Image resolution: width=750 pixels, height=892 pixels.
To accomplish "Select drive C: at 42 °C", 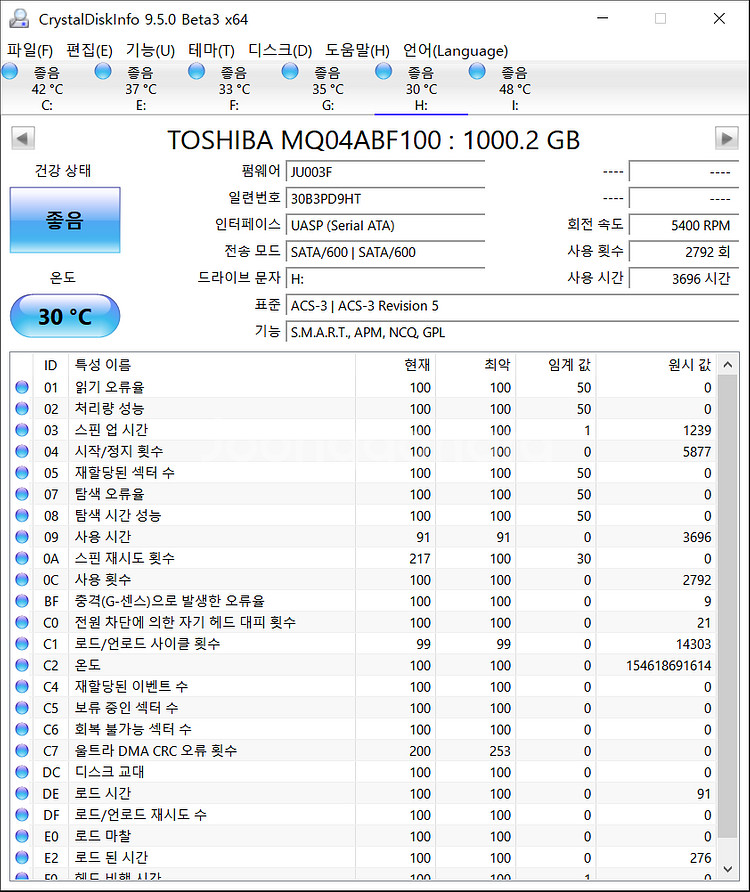I will pos(47,88).
